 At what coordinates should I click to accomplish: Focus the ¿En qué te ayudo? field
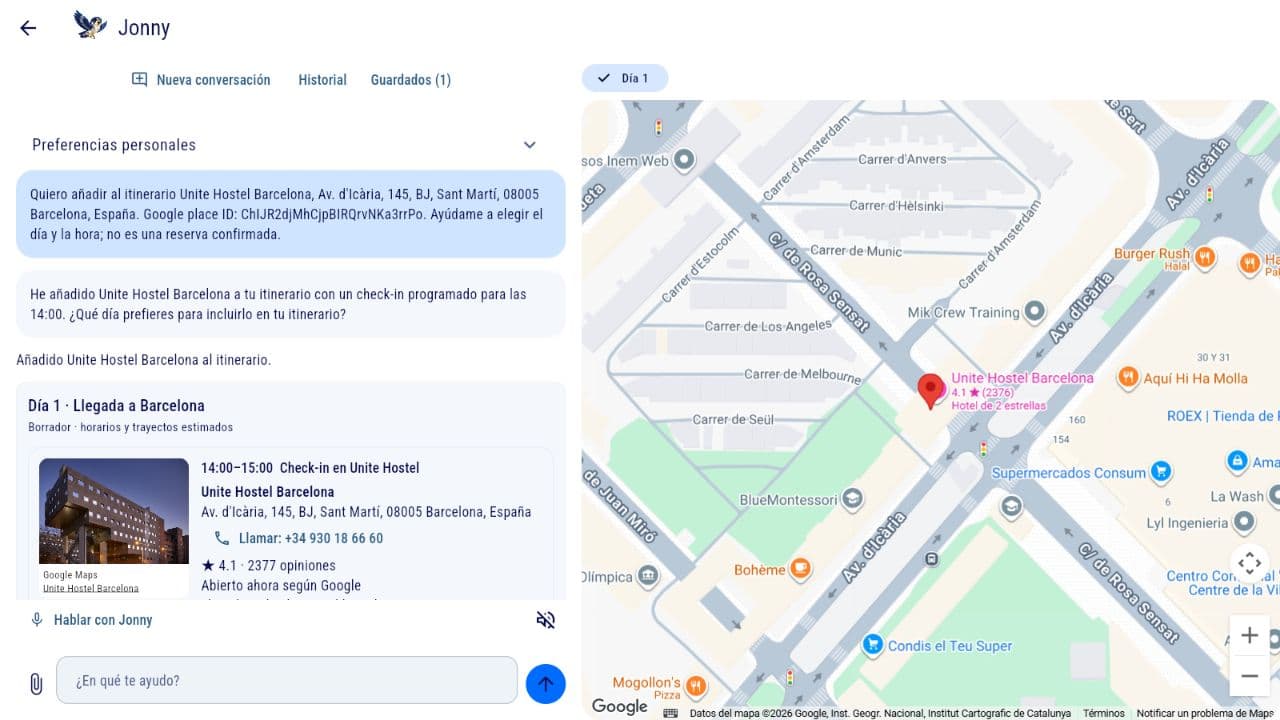(x=287, y=680)
